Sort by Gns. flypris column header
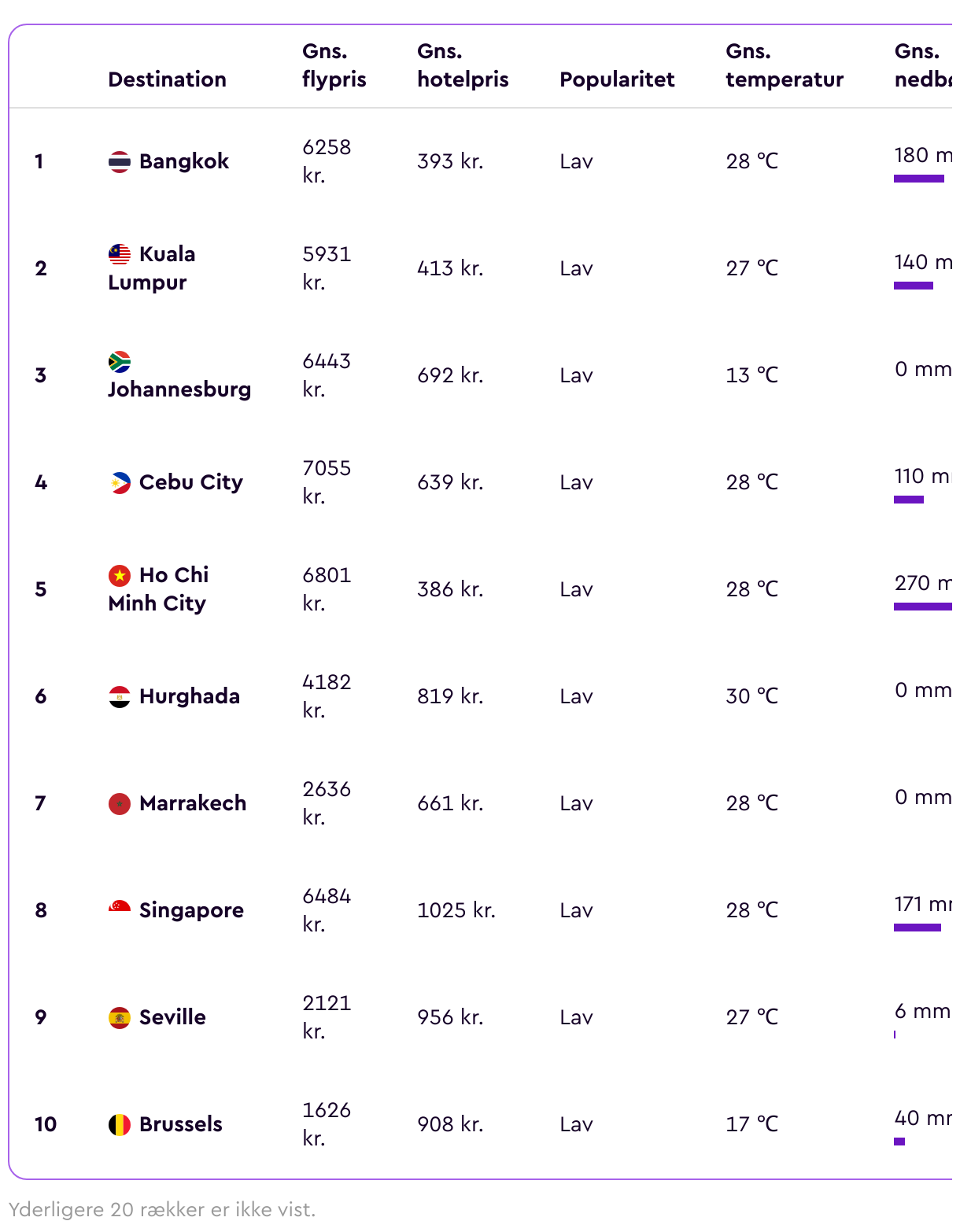 334,65
